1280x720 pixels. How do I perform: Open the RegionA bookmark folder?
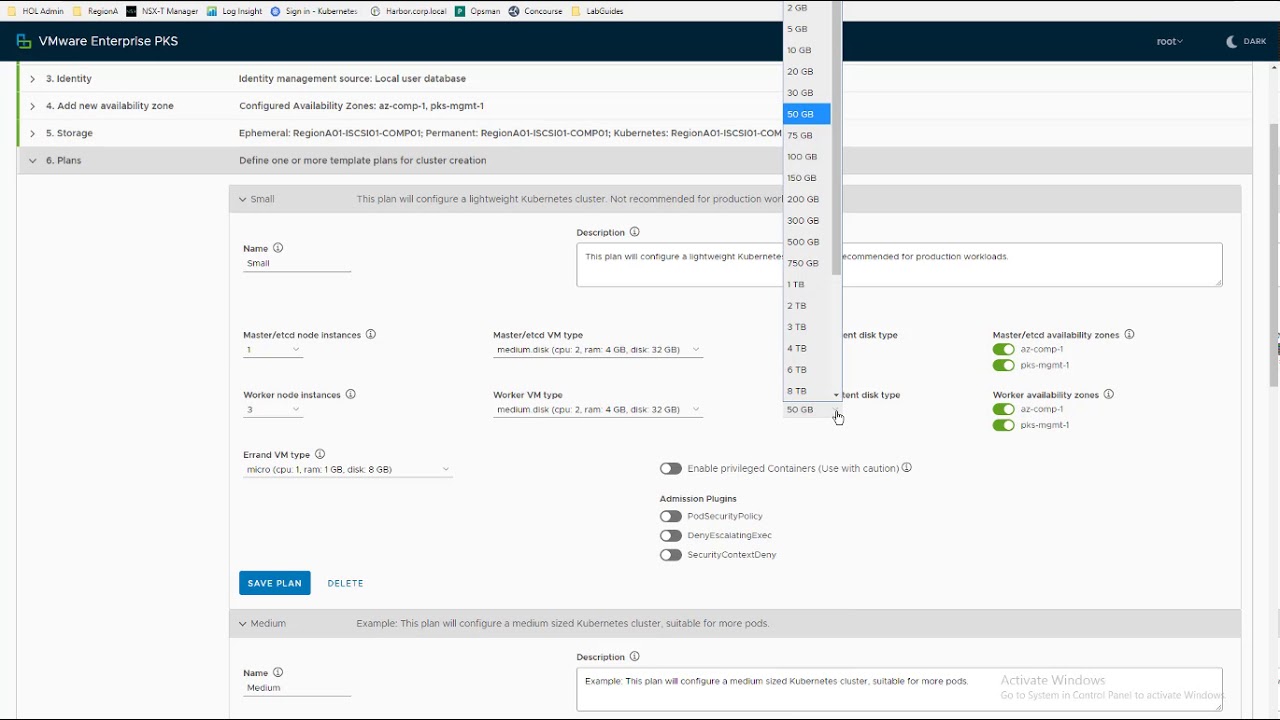95,11
